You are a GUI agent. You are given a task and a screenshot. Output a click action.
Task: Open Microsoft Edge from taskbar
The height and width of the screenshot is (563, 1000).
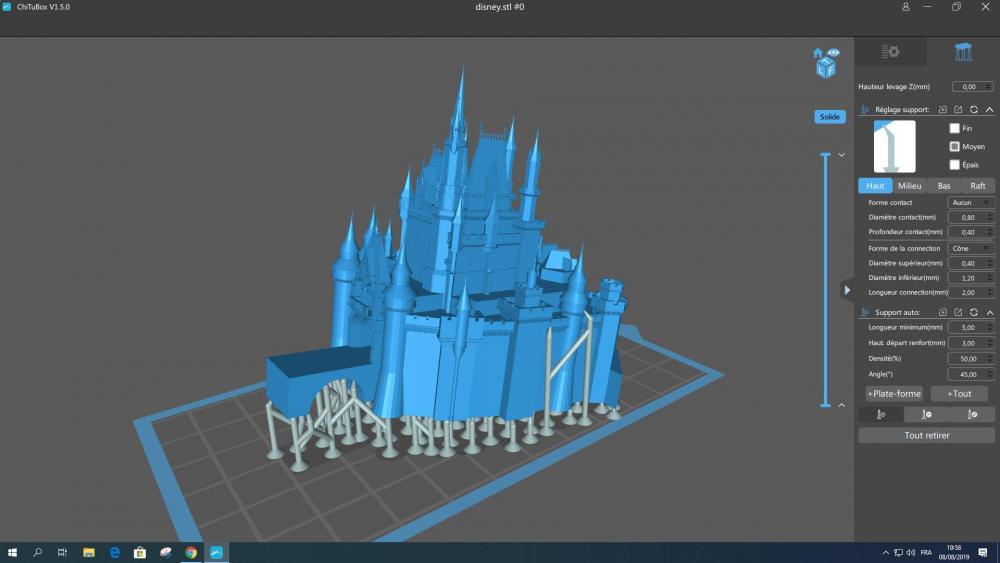click(115, 553)
